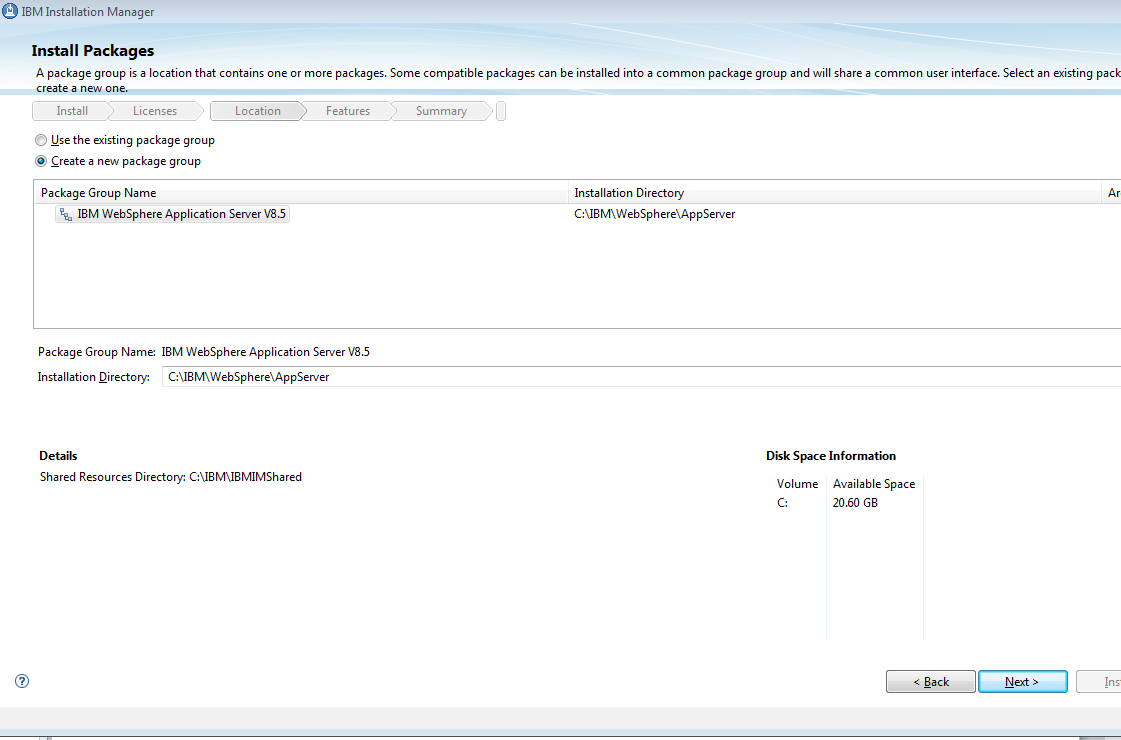Click the package group icon beside WebSphere V8.5
Screen dimensions: 1121x740
click(x=66, y=214)
